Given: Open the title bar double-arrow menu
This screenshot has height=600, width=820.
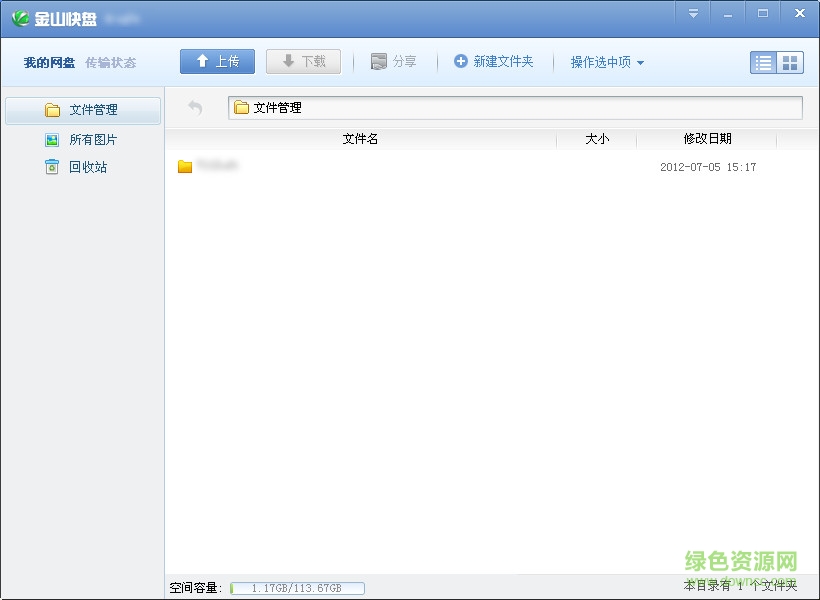Looking at the screenshot, I should click(693, 14).
